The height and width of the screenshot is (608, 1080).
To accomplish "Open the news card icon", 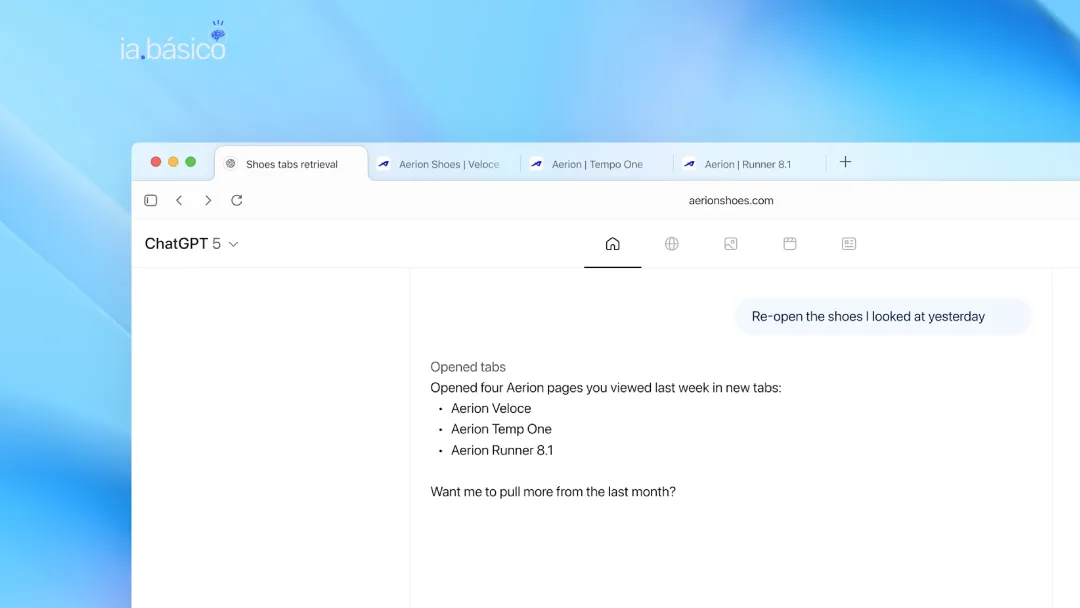I will pos(849,244).
